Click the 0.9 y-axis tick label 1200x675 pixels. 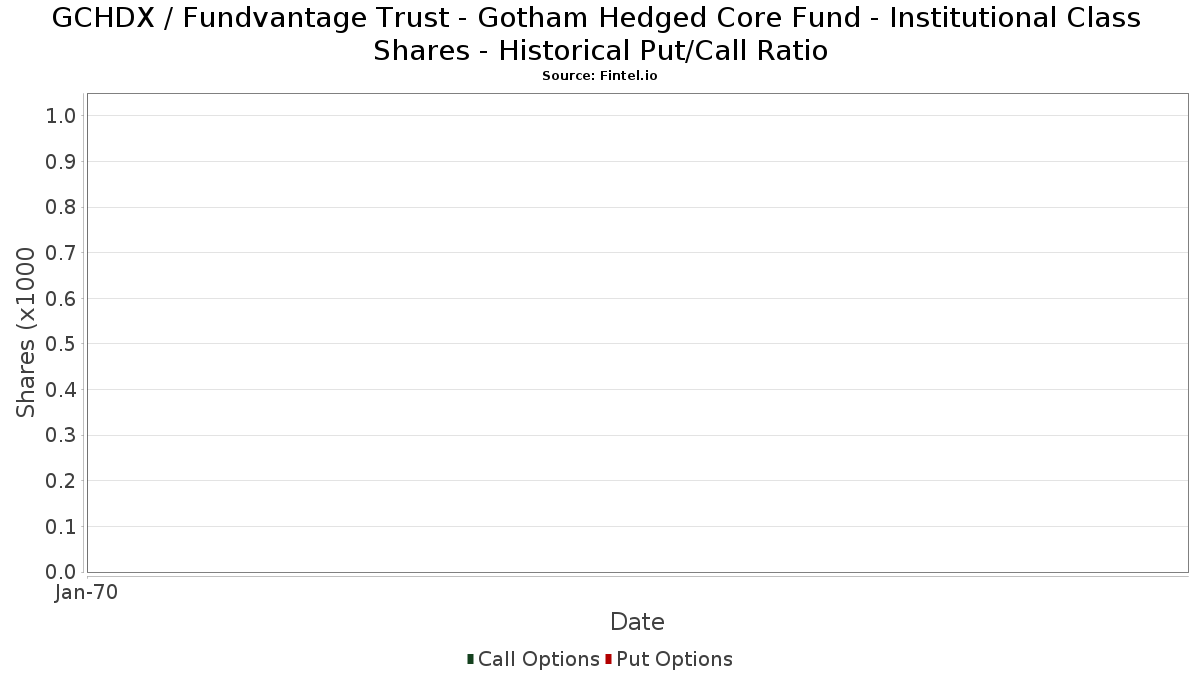point(61,162)
